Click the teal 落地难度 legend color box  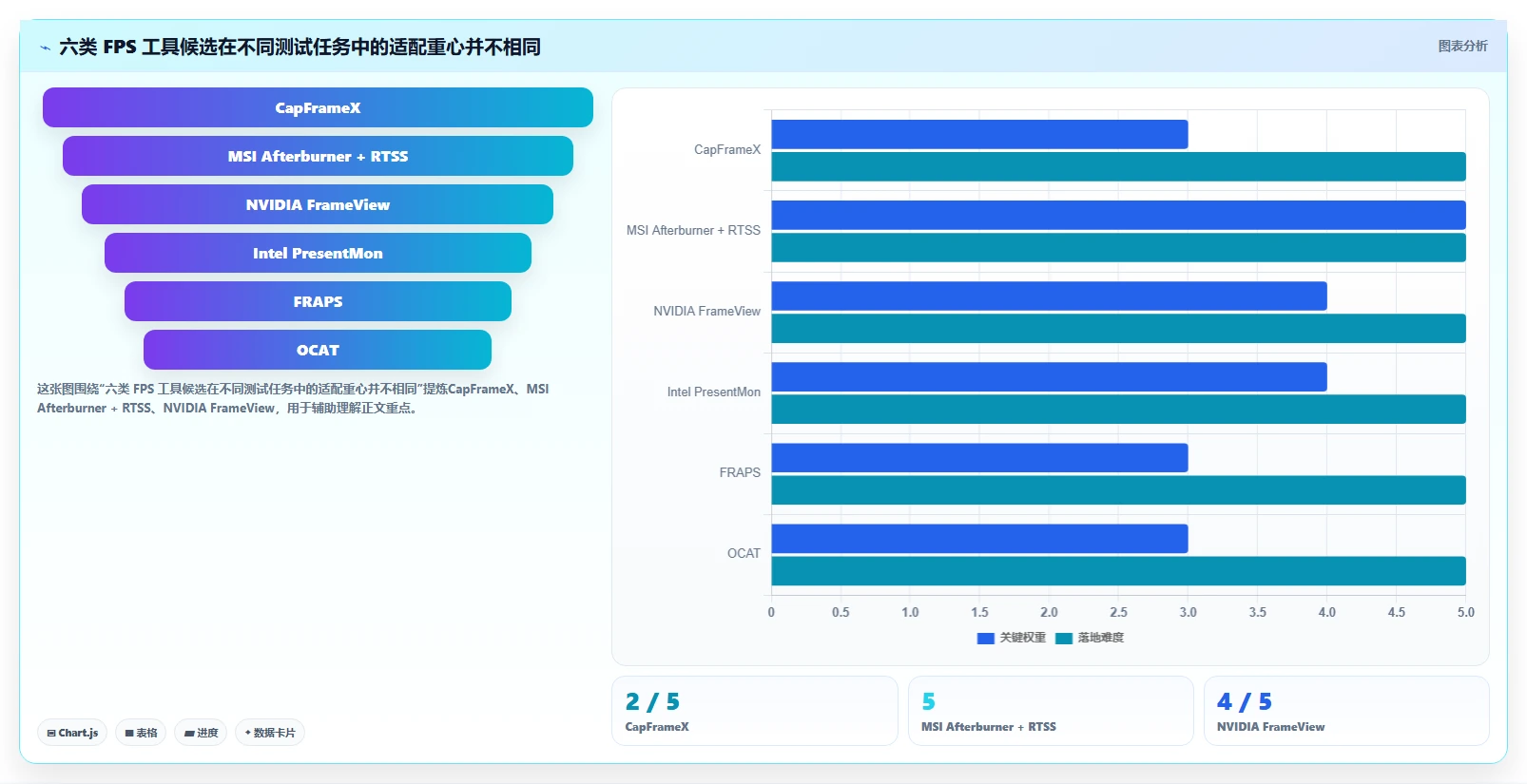pos(1064,639)
